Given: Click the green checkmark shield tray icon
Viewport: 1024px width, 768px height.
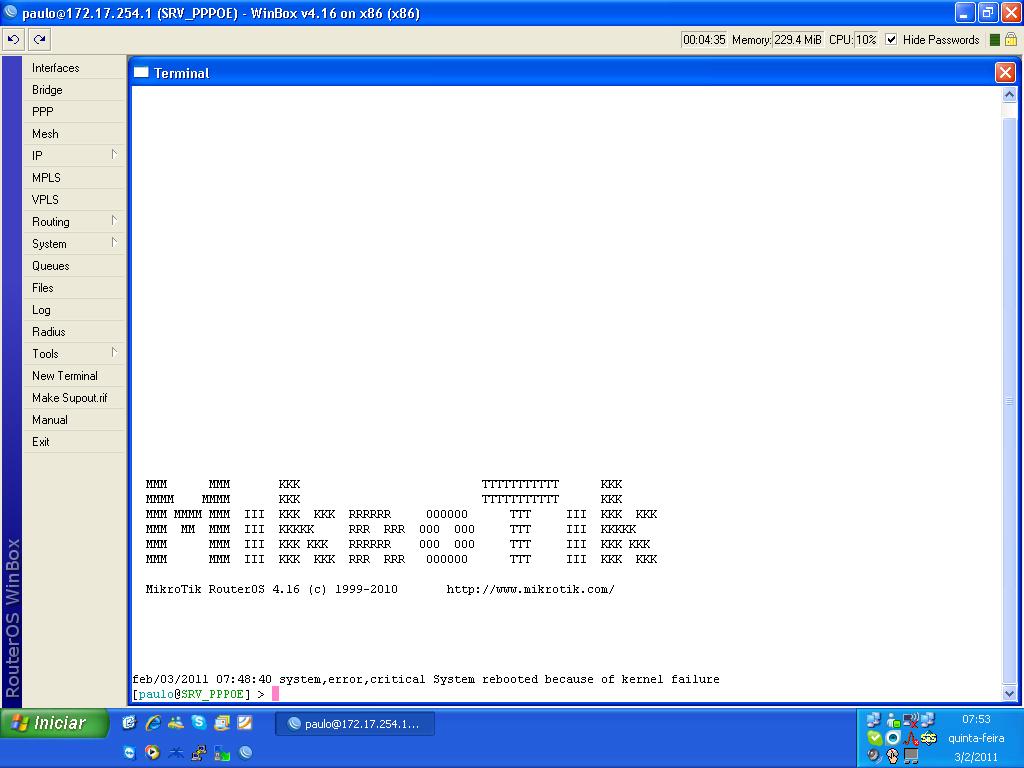Looking at the screenshot, I should pyautogui.click(x=874, y=738).
